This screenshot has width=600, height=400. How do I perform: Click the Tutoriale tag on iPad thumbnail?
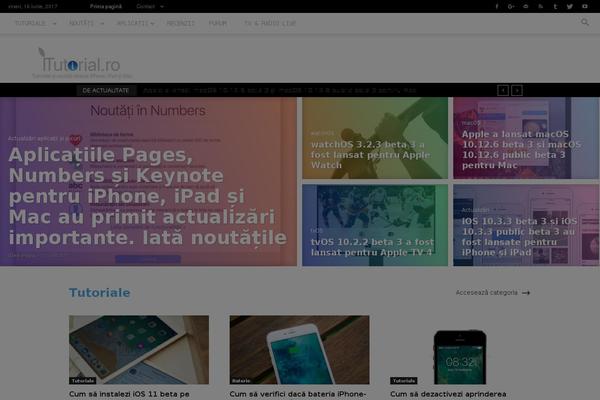tap(83, 380)
